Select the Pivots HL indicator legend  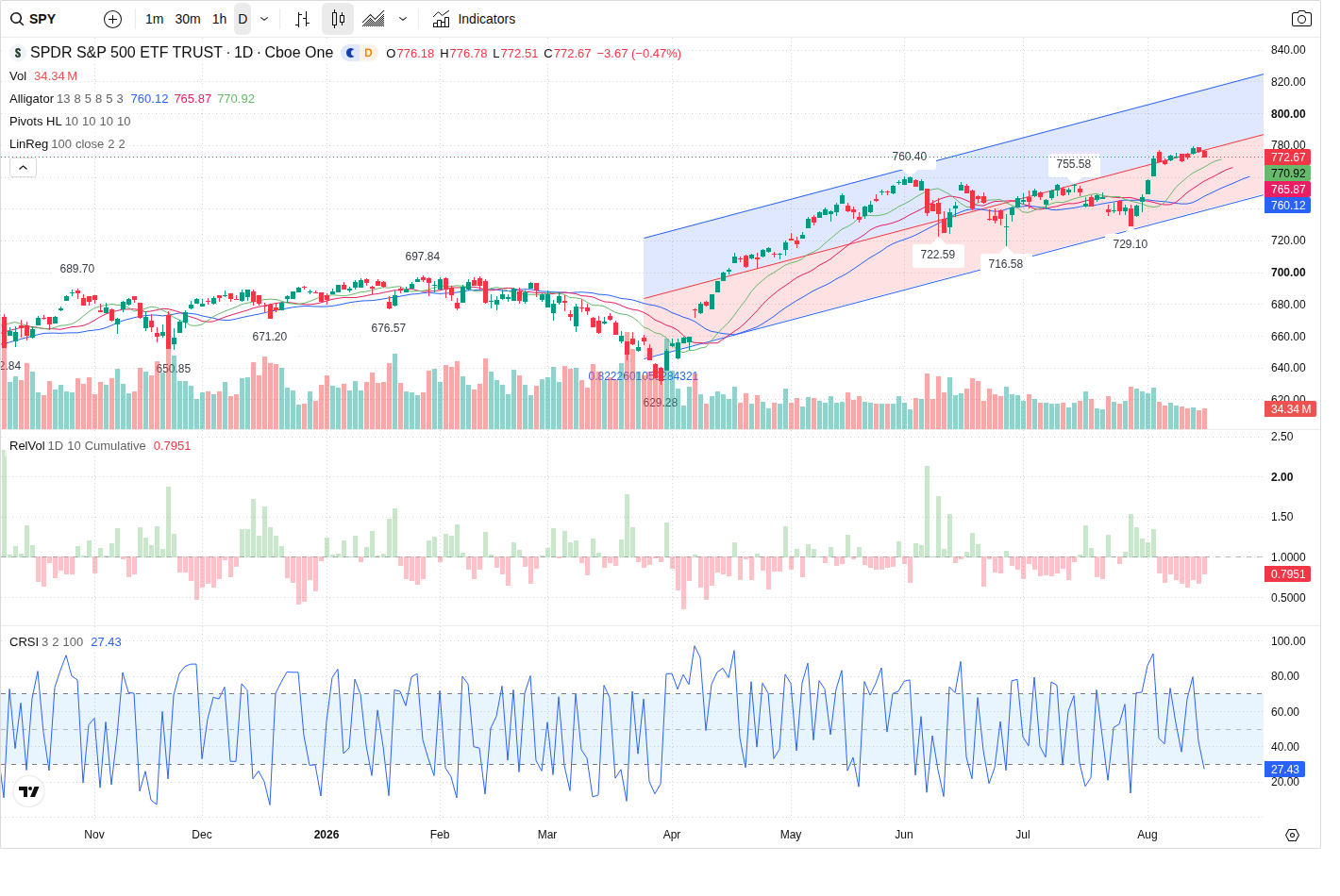[35, 122]
